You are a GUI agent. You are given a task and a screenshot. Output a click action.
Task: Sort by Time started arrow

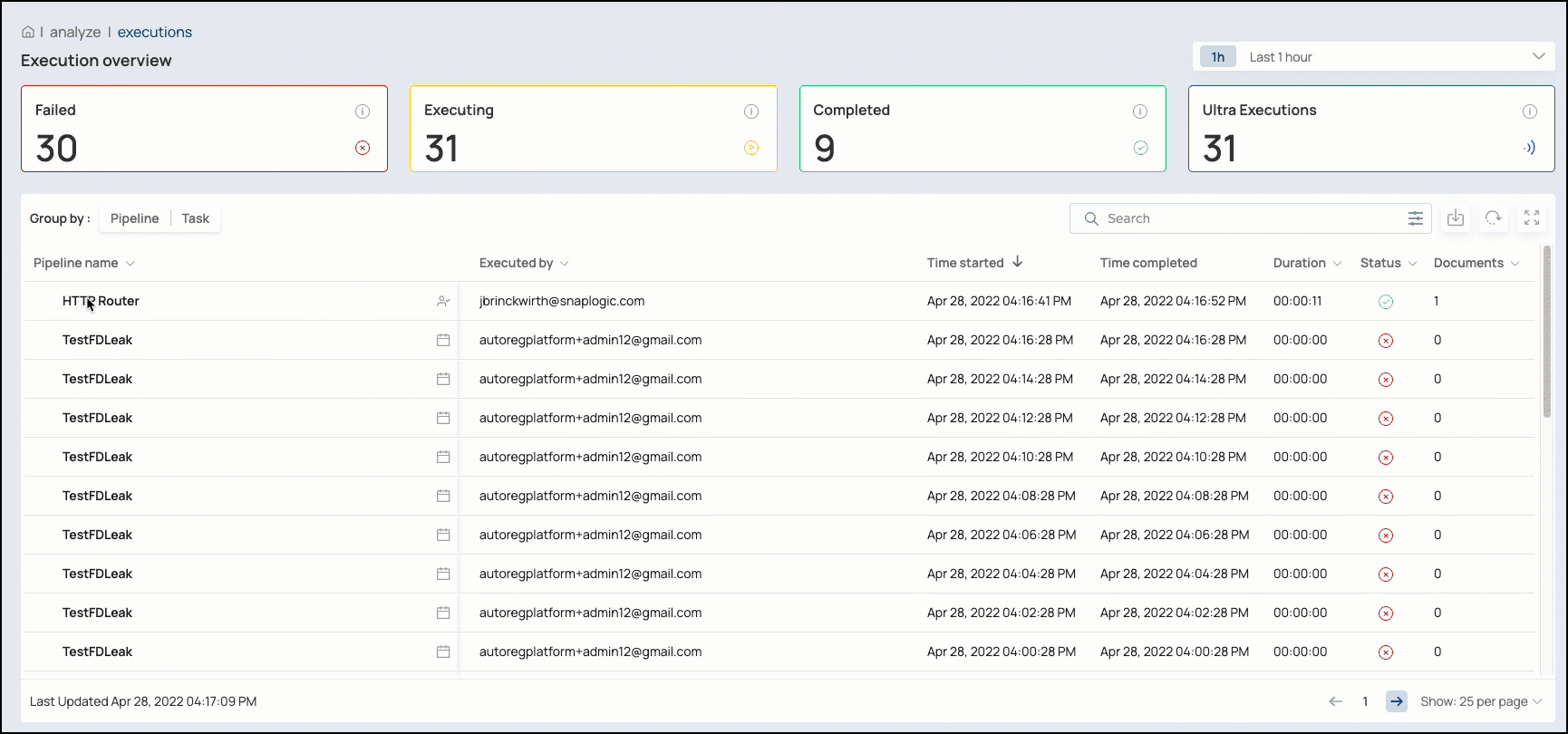click(x=1018, y=262)
